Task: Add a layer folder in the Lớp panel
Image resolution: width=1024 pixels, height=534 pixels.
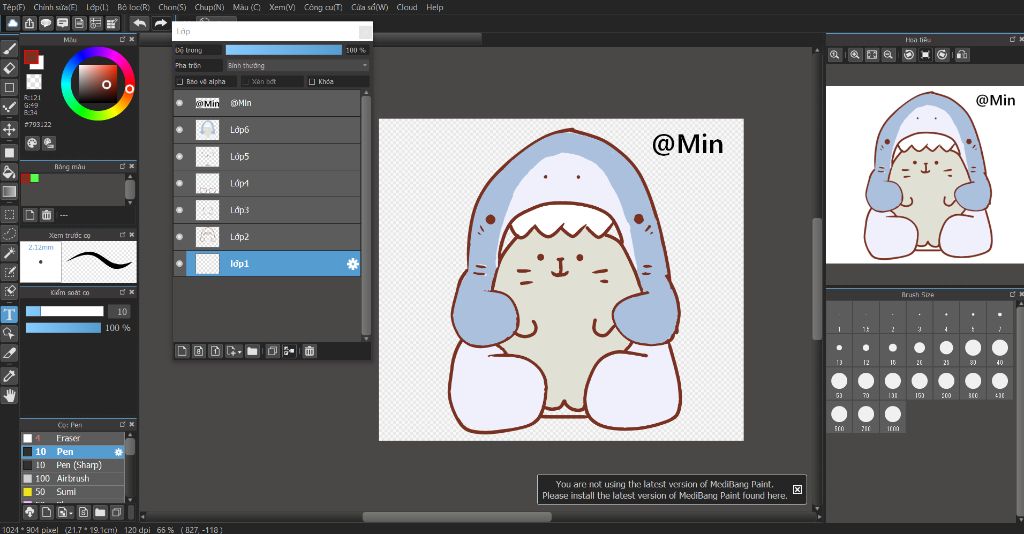Action: pos(252,351)
